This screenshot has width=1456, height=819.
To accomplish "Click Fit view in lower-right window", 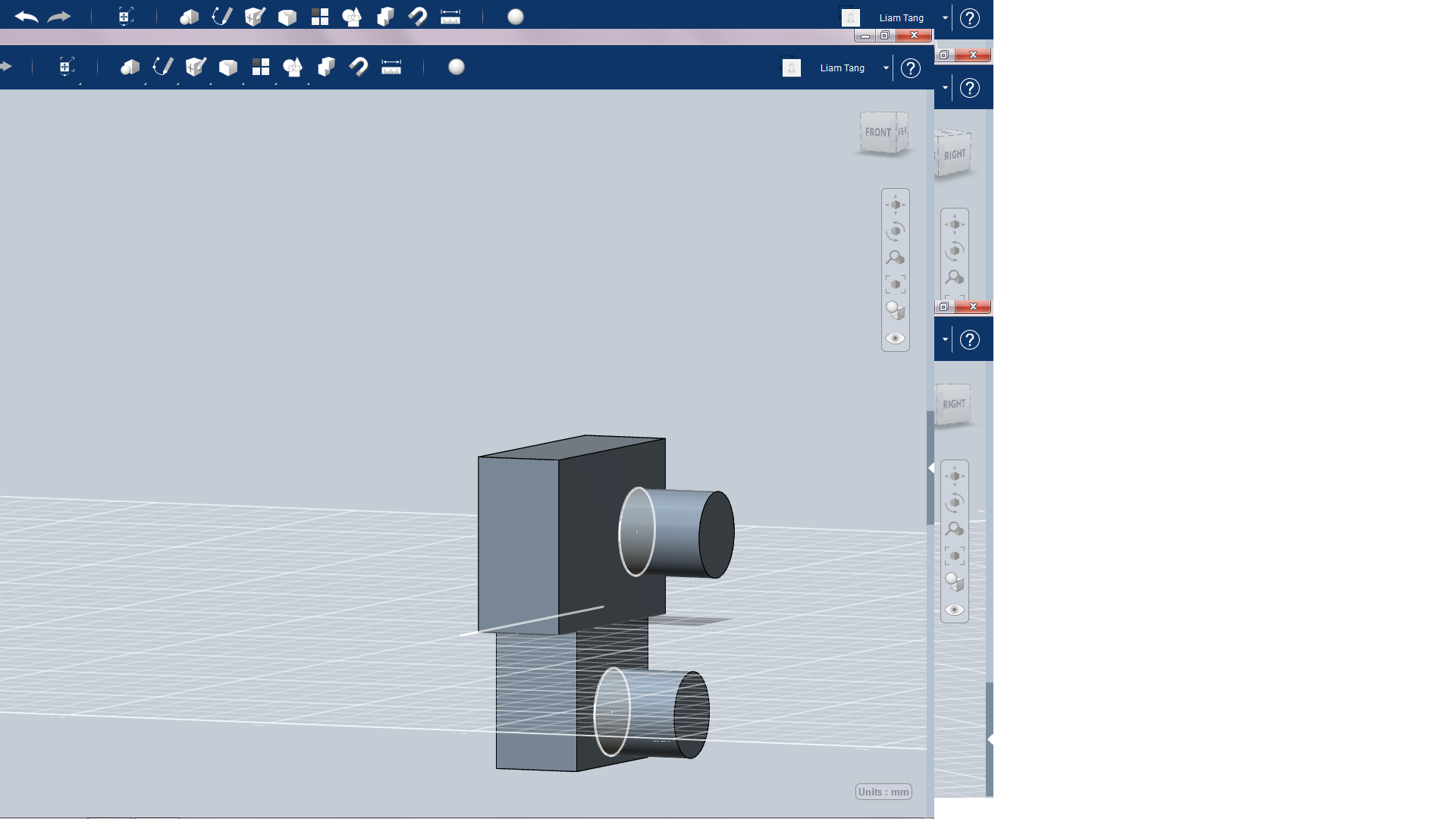I will (x=955, y=556).
